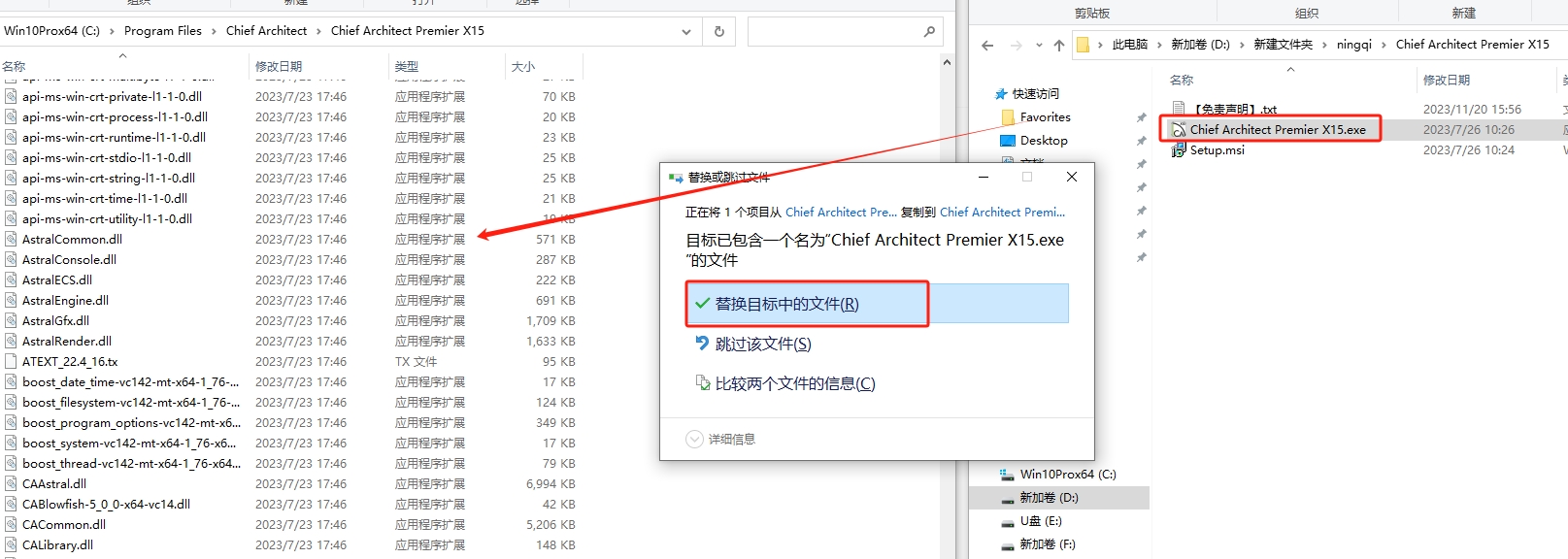
Task: Click search magnifier icon in left Explorer
Action: [x=929, y=31]
